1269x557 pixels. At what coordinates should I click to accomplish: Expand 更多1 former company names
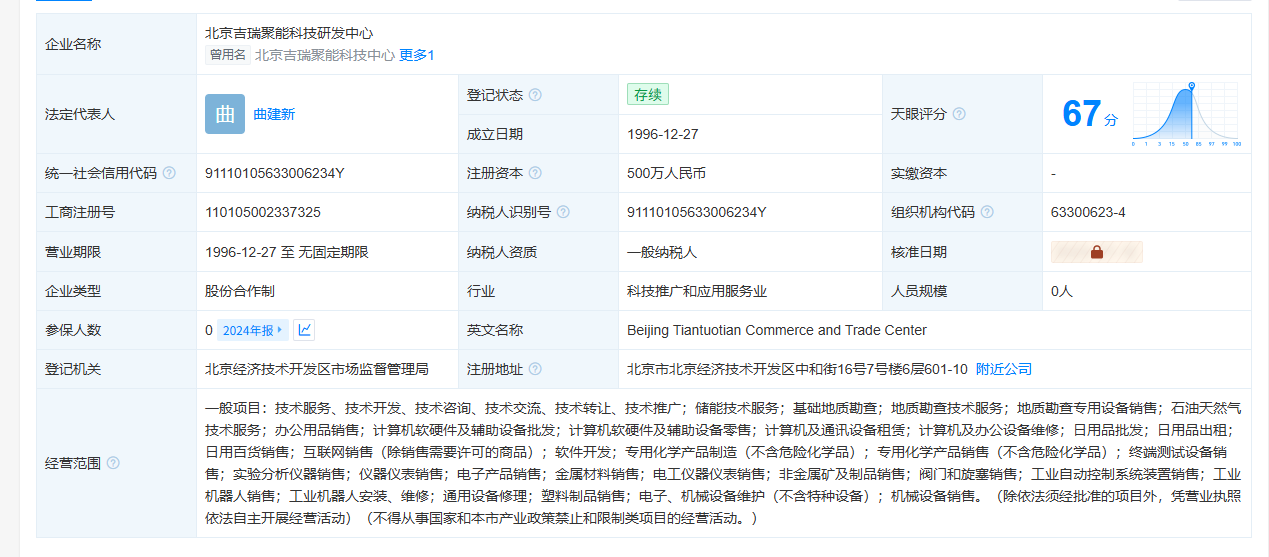(417, 55)
